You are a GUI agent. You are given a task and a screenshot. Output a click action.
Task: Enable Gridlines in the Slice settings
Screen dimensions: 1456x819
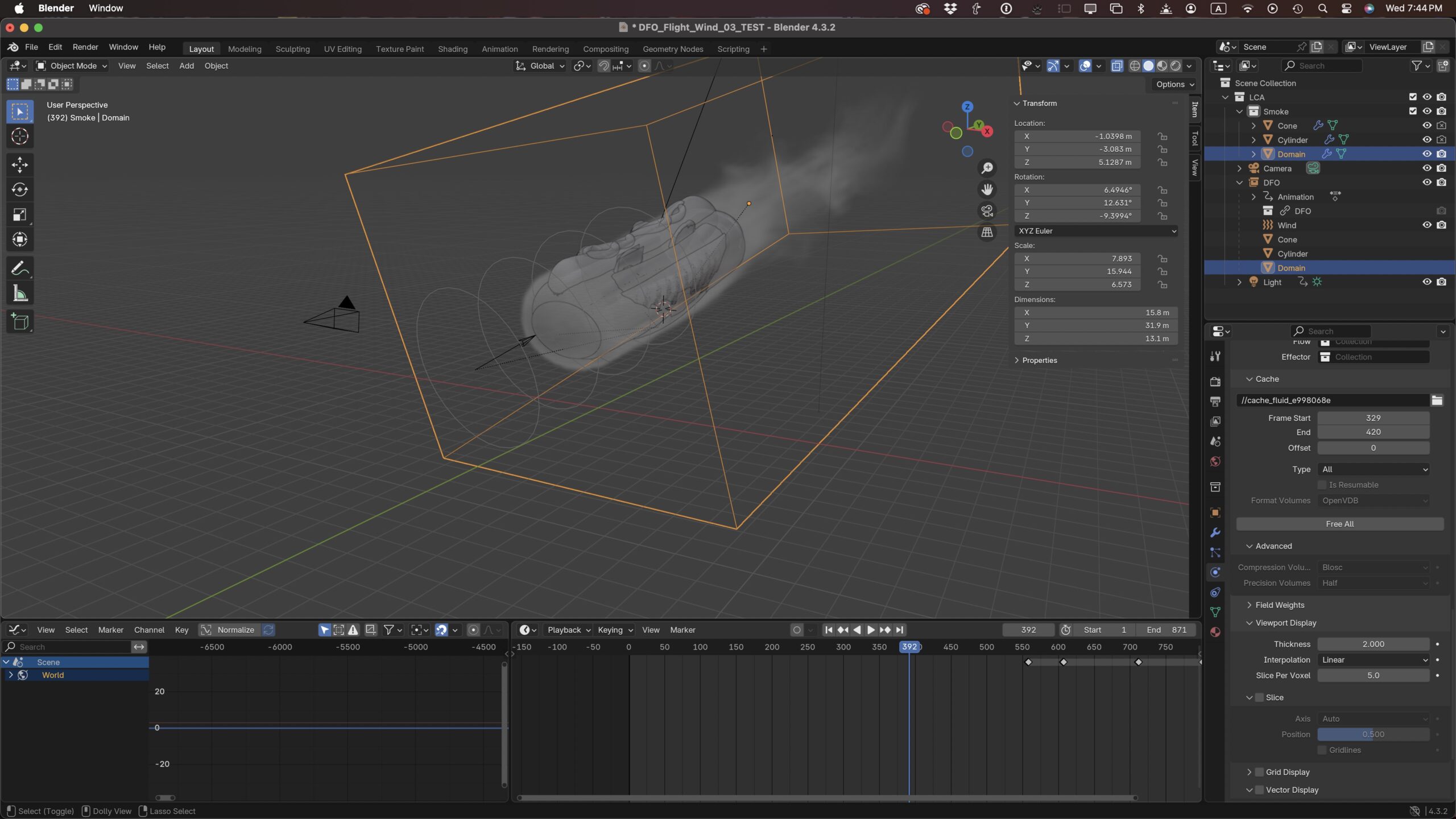coord(1322,750)
